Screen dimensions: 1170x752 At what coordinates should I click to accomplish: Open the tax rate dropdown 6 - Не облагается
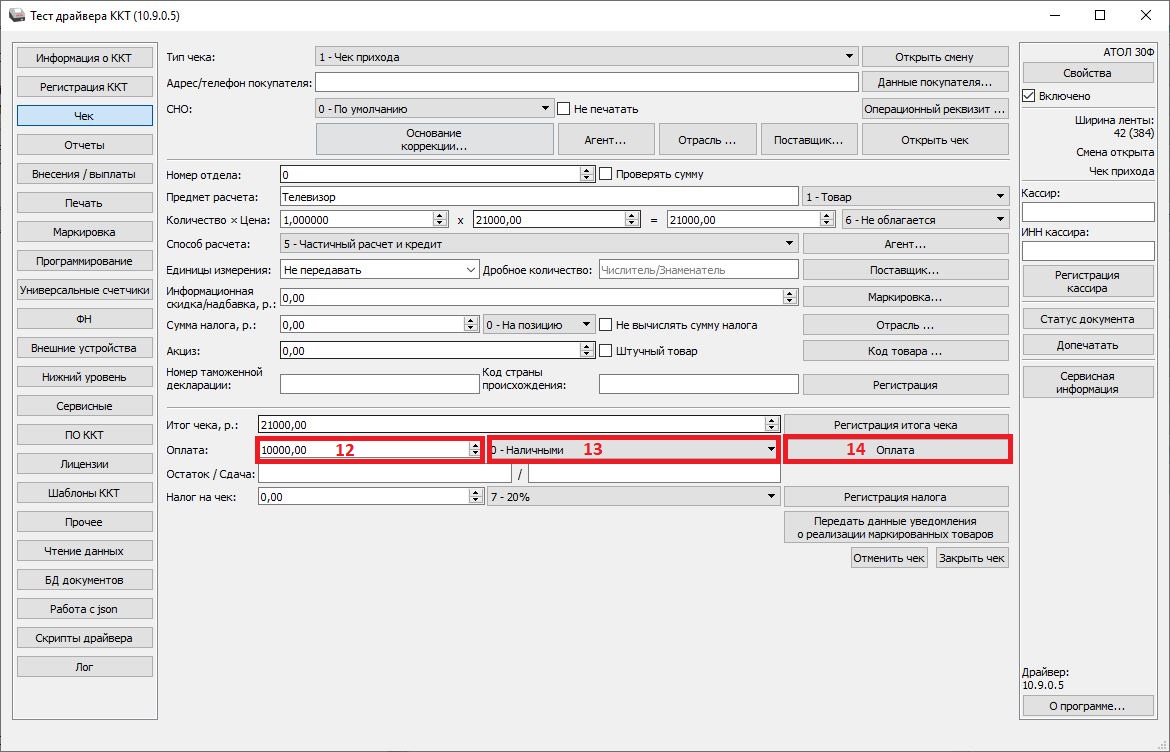(x=925, y=220)
